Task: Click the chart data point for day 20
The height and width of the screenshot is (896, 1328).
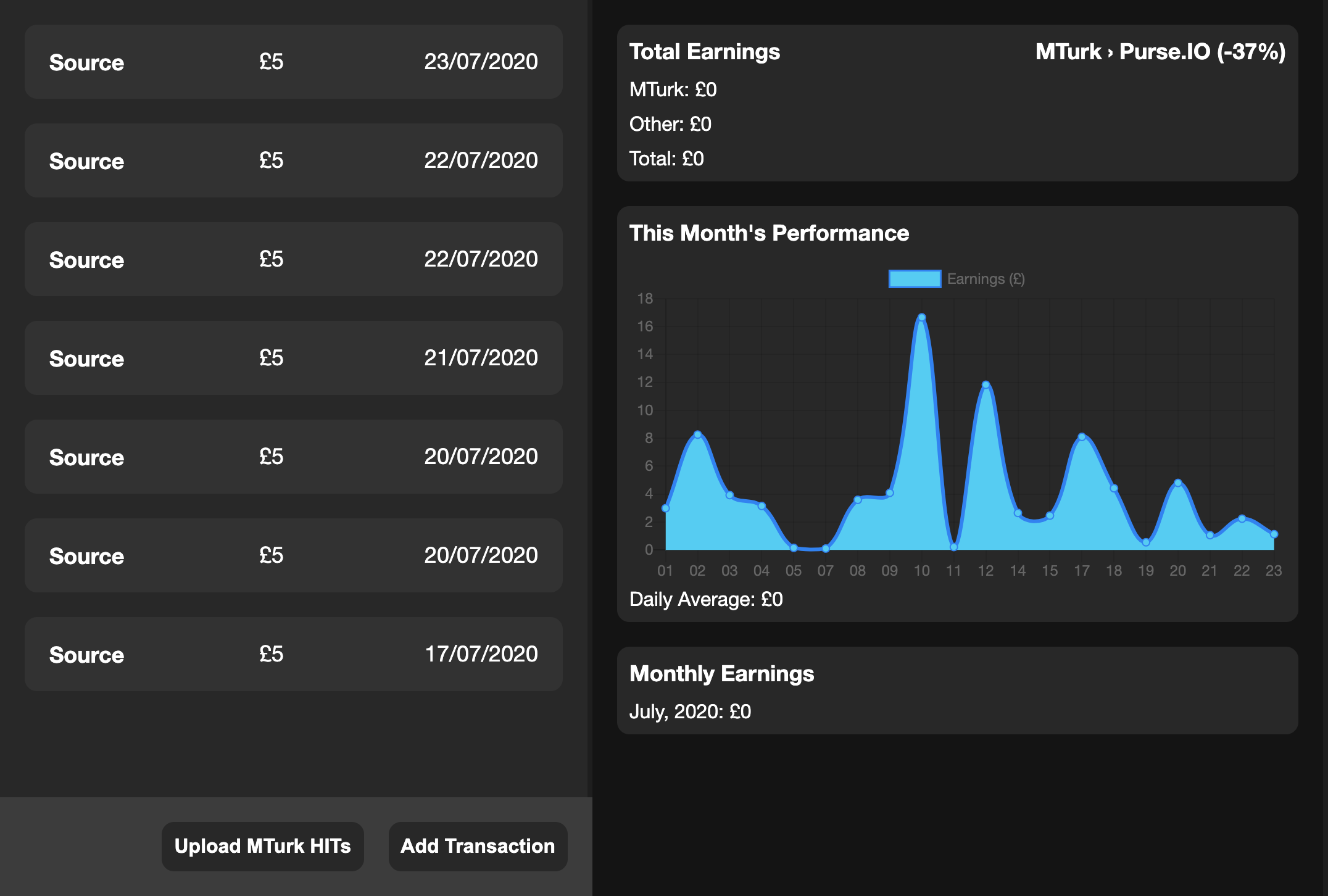Action: pyautogui.click(x=1178, y=483)
